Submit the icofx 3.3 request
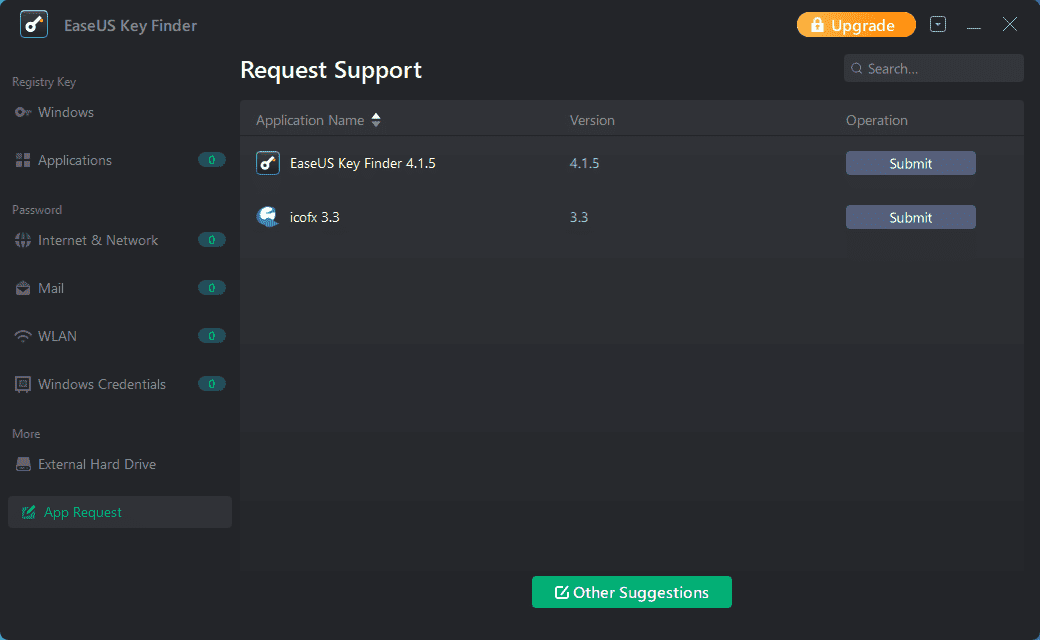Image resolution: width=1040 pixels, height=640 pixels. [x=911, y=217]
